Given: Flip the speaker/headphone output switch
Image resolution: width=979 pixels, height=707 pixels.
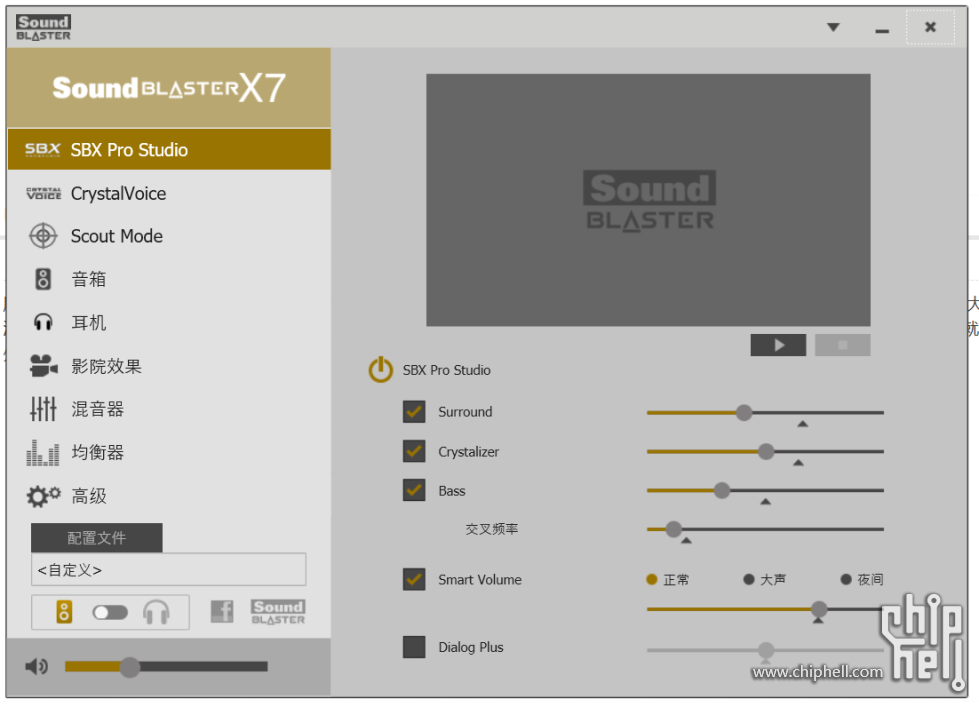Looking at the screenshot, I should [110, 613].
